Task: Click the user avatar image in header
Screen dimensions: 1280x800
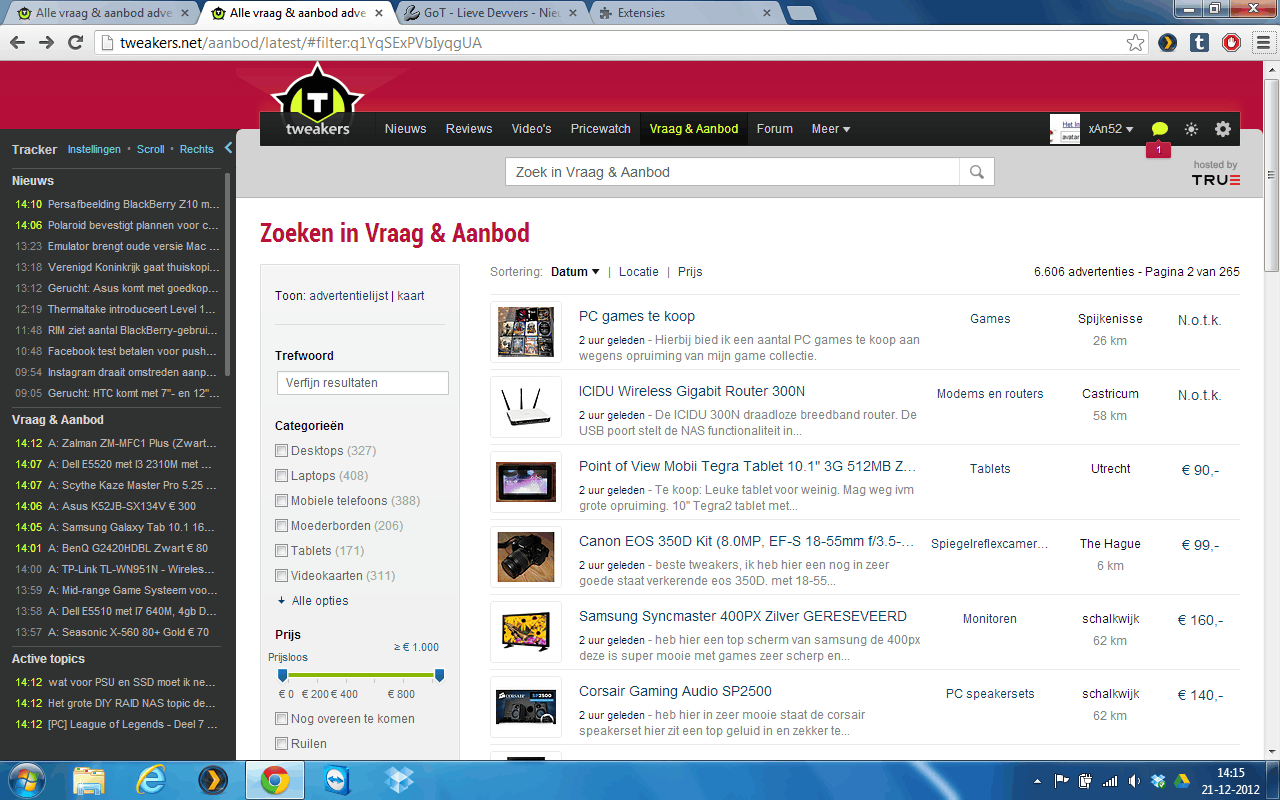Action: click(1064, 129)
